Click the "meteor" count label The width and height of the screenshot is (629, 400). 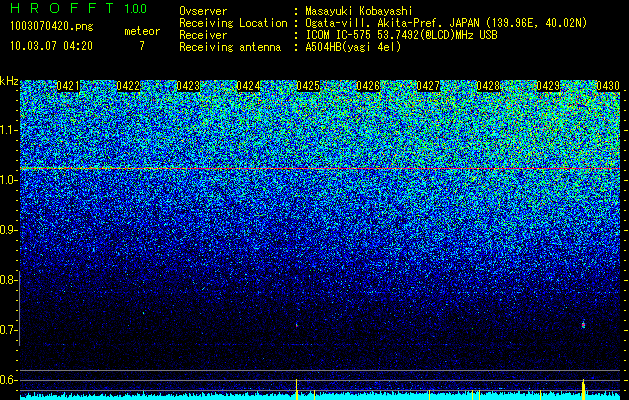pos(142,31)
